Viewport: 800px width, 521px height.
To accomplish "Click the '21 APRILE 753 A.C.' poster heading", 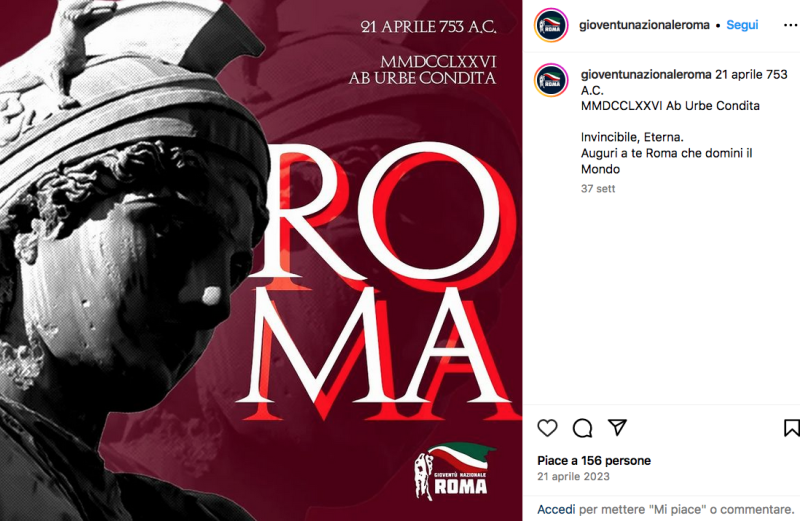I will point(428,27).
